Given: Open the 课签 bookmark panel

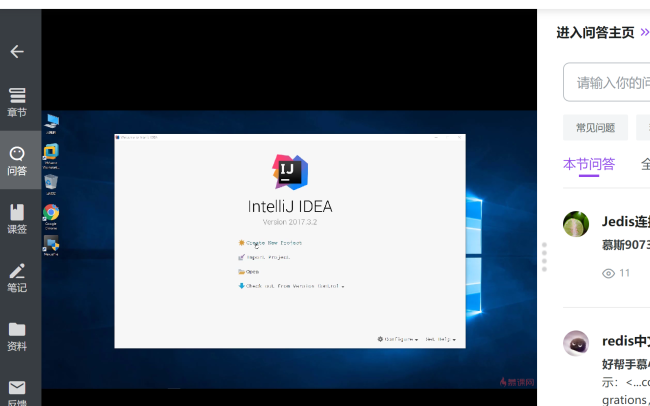Looking at the screenshot, I should pyautogui.click(x=17, y=219).
